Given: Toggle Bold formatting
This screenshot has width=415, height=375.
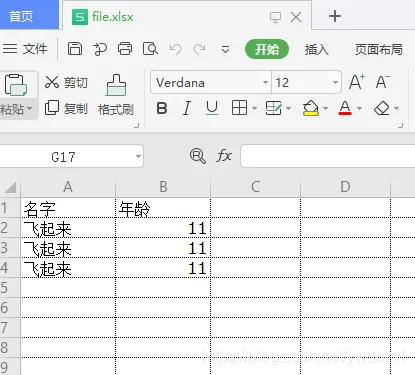Looking at the screenshot, I should pos(162,108).
